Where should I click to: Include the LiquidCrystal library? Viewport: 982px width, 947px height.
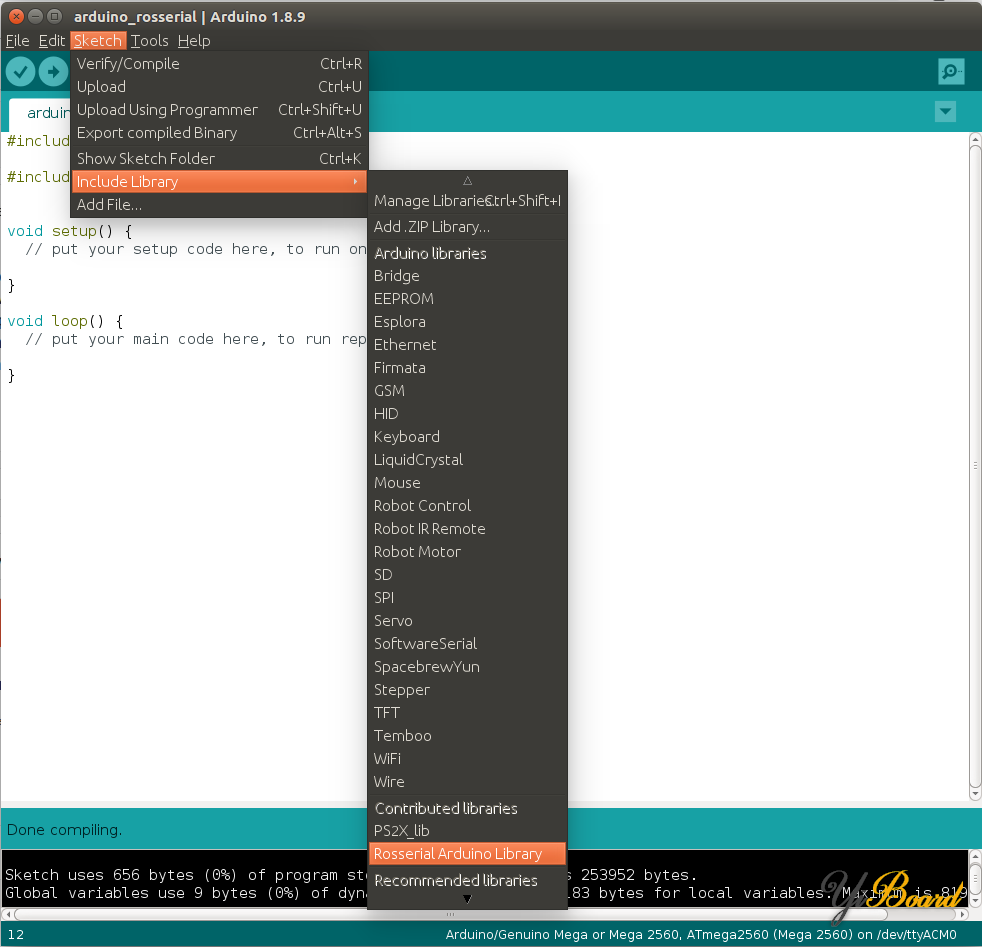(x=467, y=460)
